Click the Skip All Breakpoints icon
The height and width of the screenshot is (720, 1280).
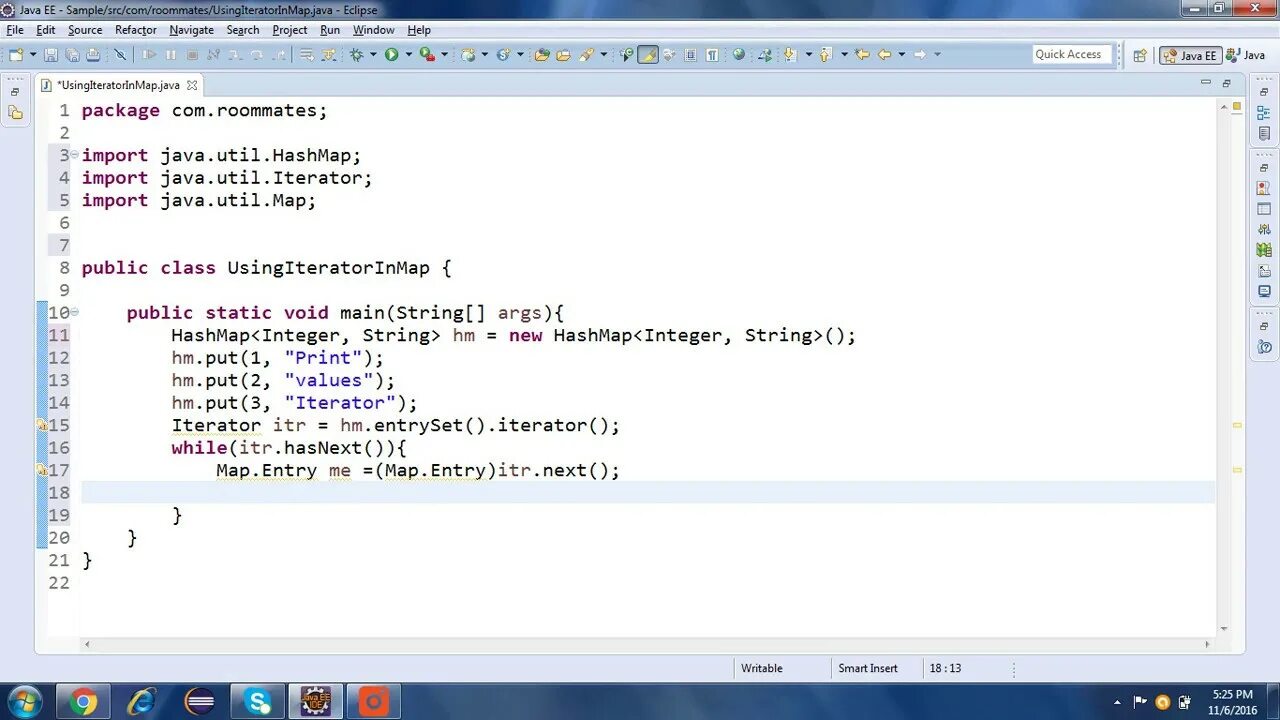pos(120,55)
